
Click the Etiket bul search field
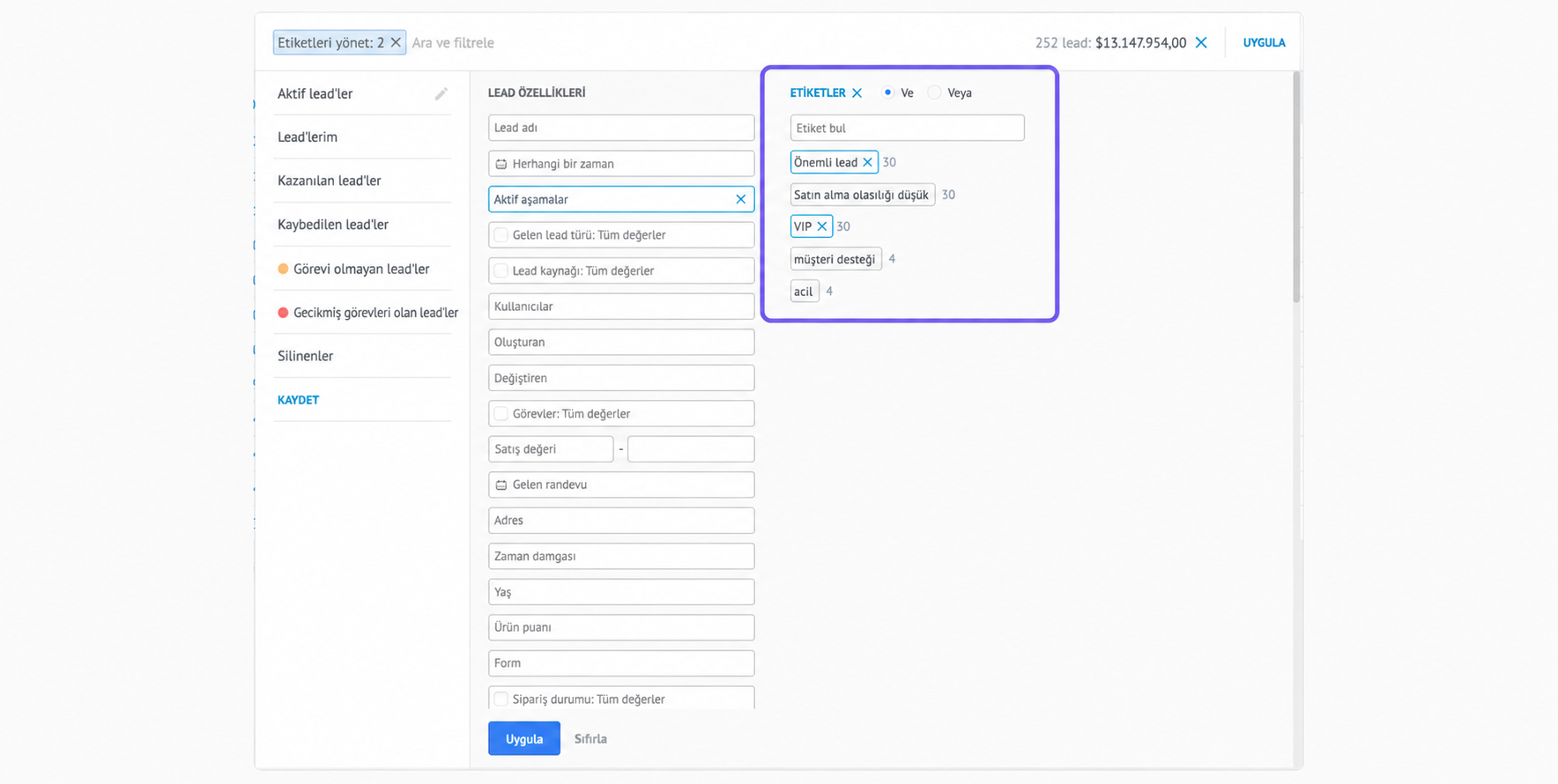click(x=907, y=128)
